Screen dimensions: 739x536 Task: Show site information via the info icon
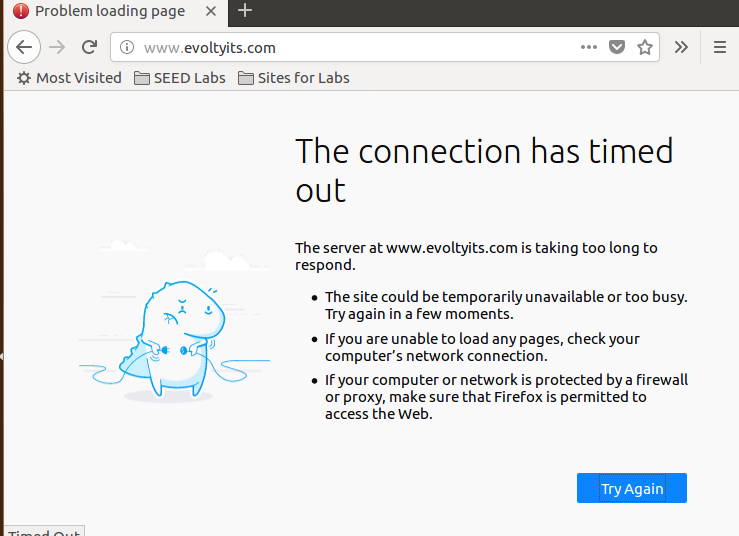tap(127, 47)
